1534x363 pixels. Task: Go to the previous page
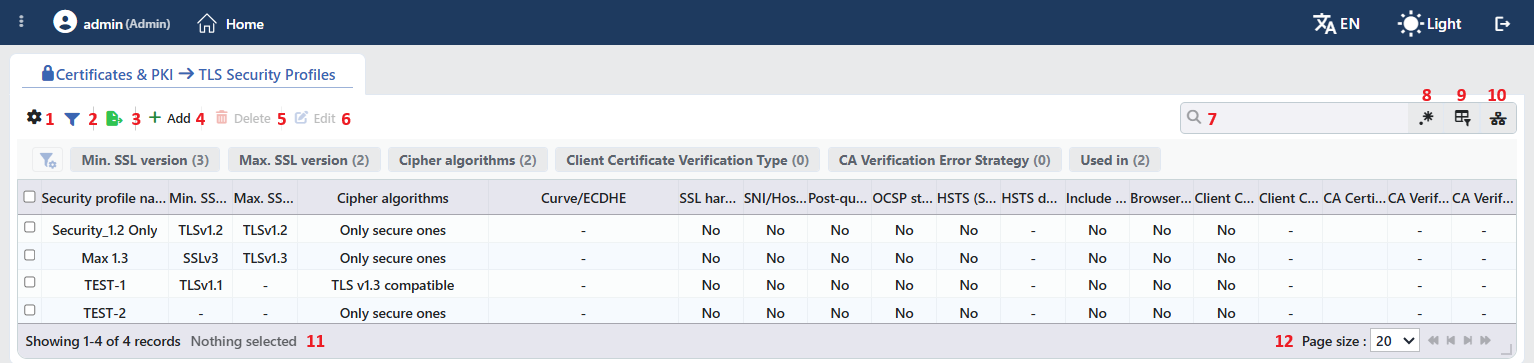(x=1451, y=341)
